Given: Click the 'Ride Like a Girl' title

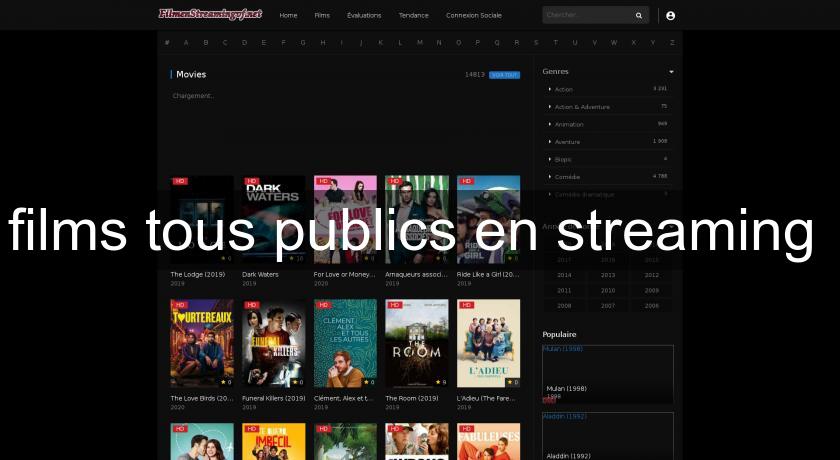Looking at the screenshot, I should 488,274.
